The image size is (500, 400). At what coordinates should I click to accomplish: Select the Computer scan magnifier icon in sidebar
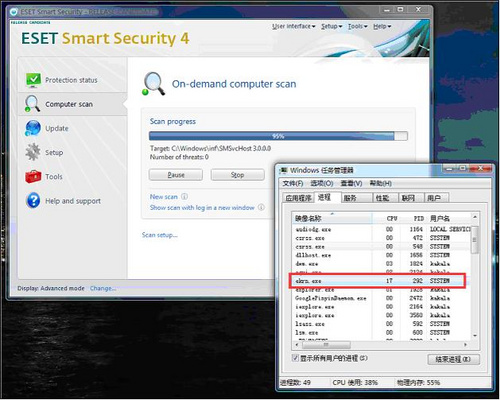pos(32,104)
